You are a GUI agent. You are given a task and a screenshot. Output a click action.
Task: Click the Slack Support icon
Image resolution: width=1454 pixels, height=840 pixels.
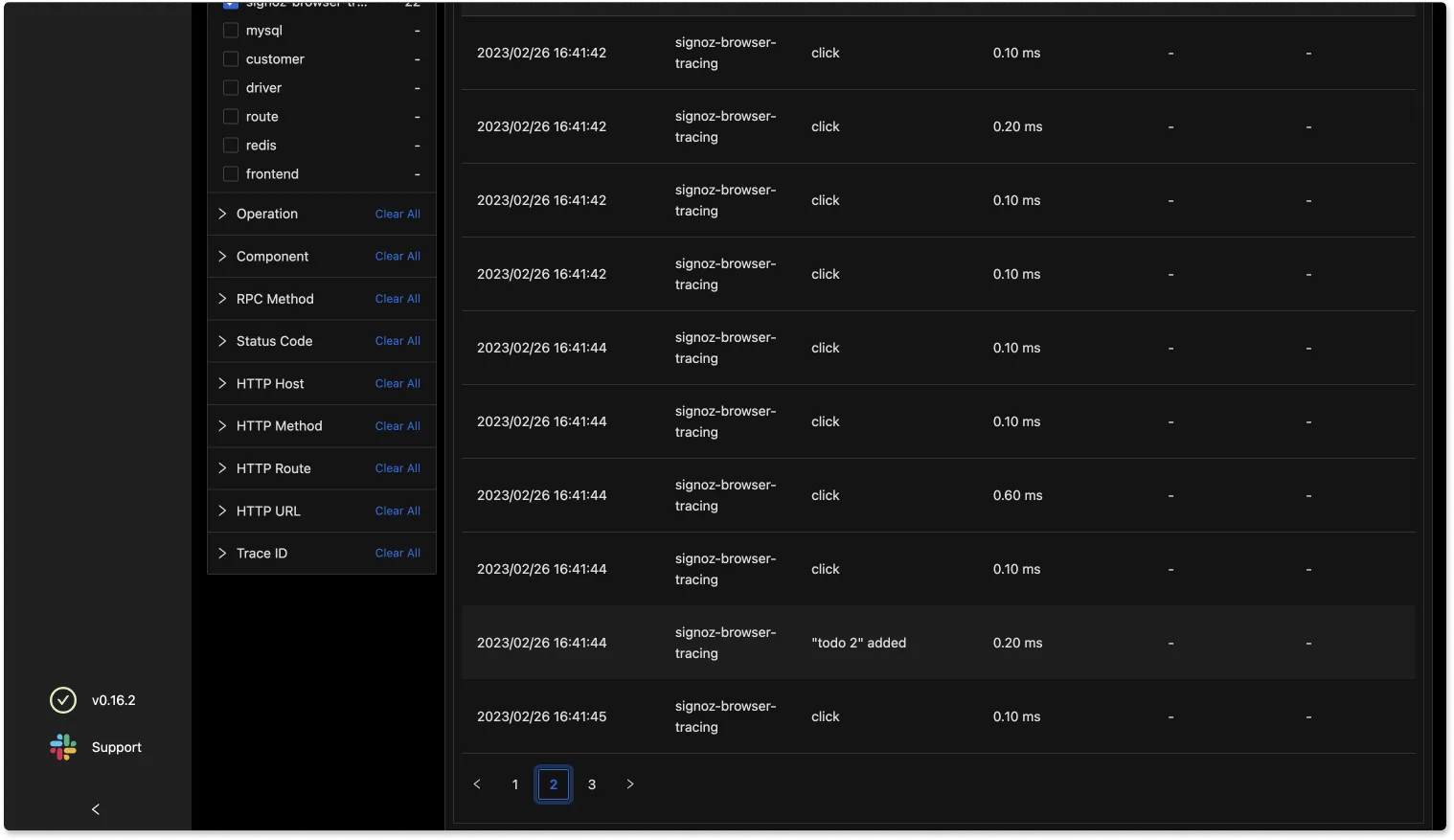(63, 747)
